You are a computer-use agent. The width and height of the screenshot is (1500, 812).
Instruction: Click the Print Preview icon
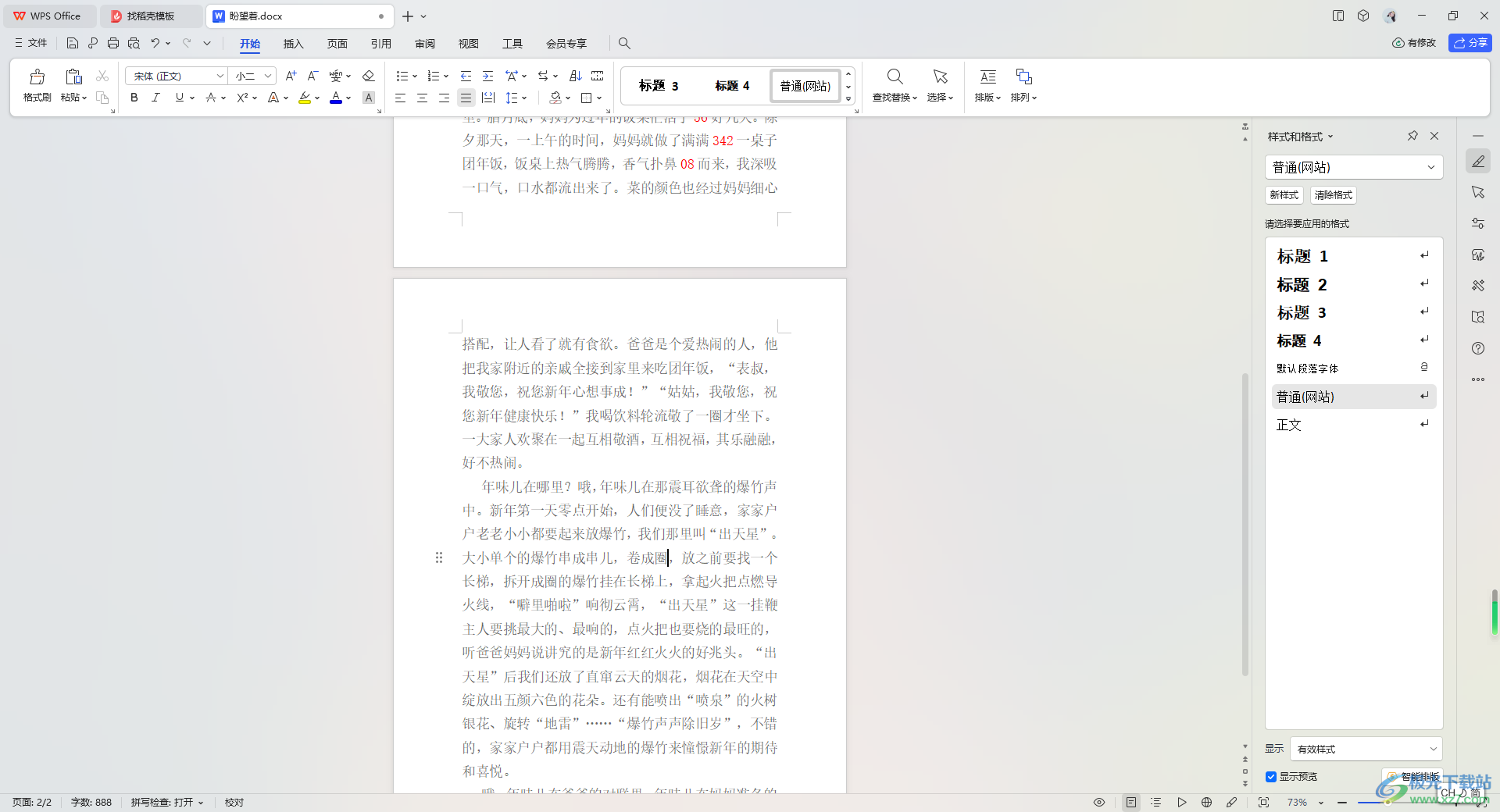click(x=134, y=43)
